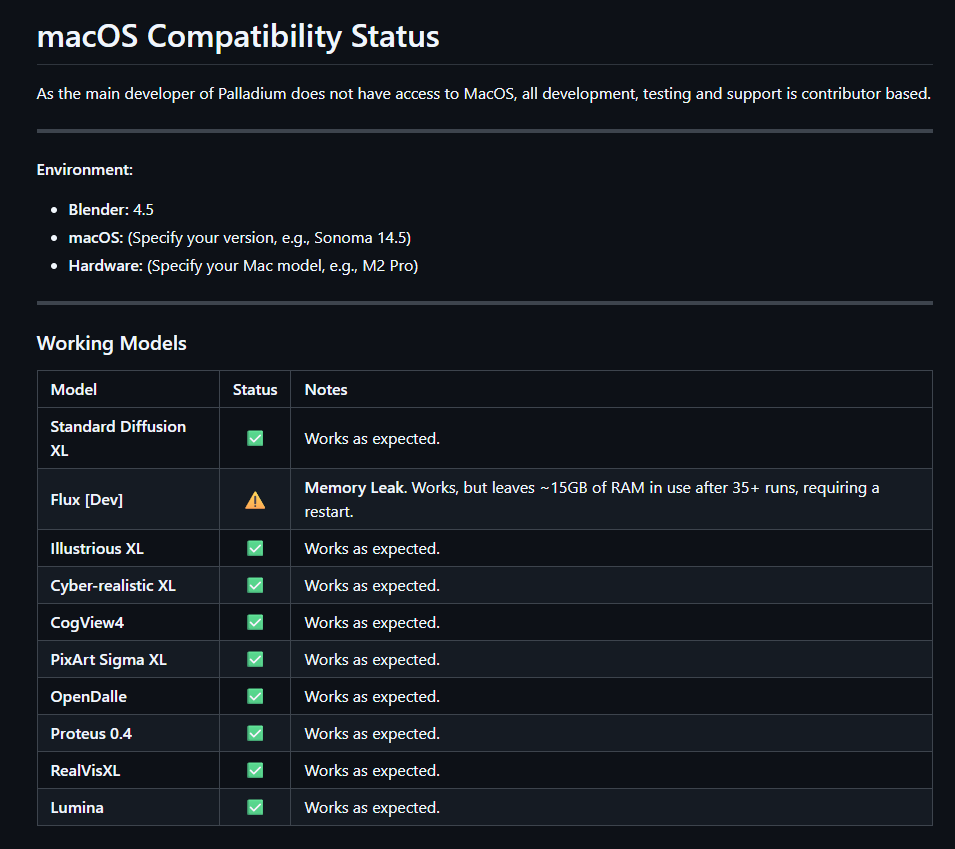The image size is (955, 849).
Task: Select the CogView4 model cell
Action: [x=129, y=622]
